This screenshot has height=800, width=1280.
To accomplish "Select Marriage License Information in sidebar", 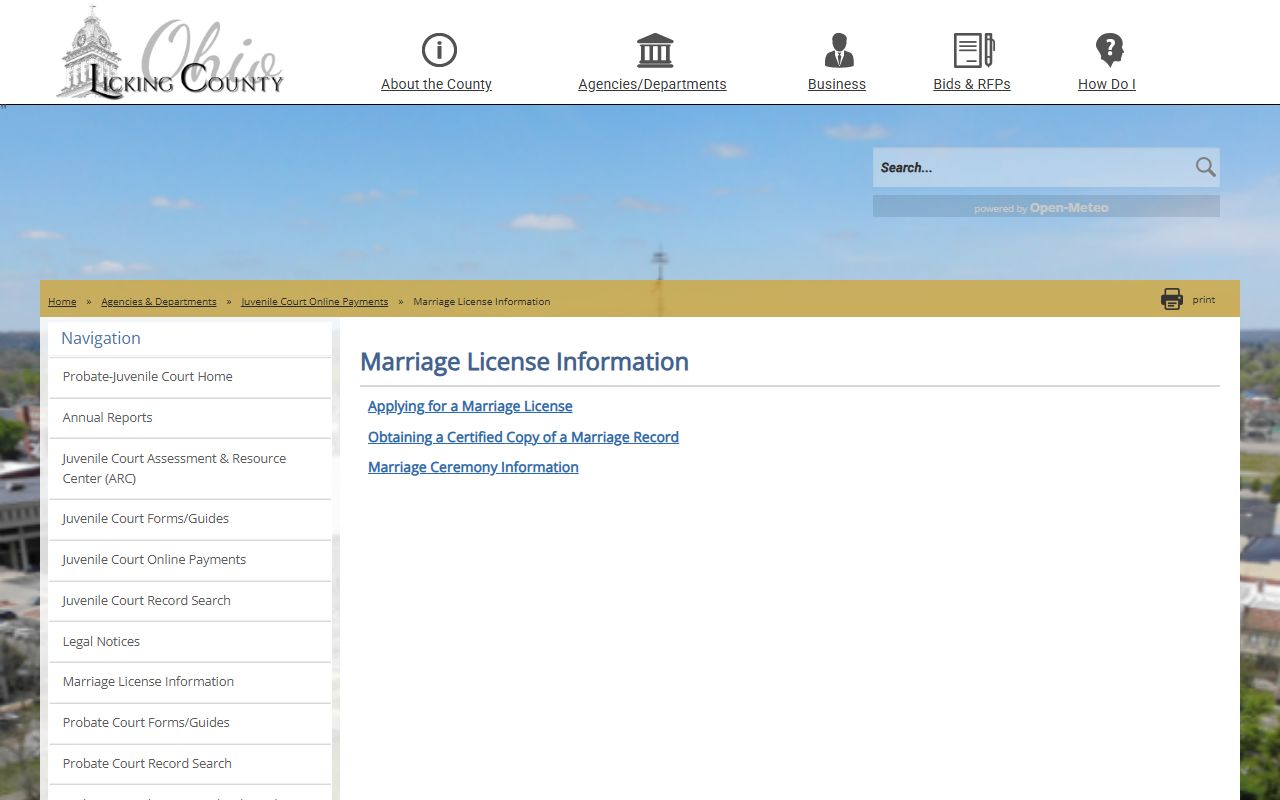I will pos(190,682).
